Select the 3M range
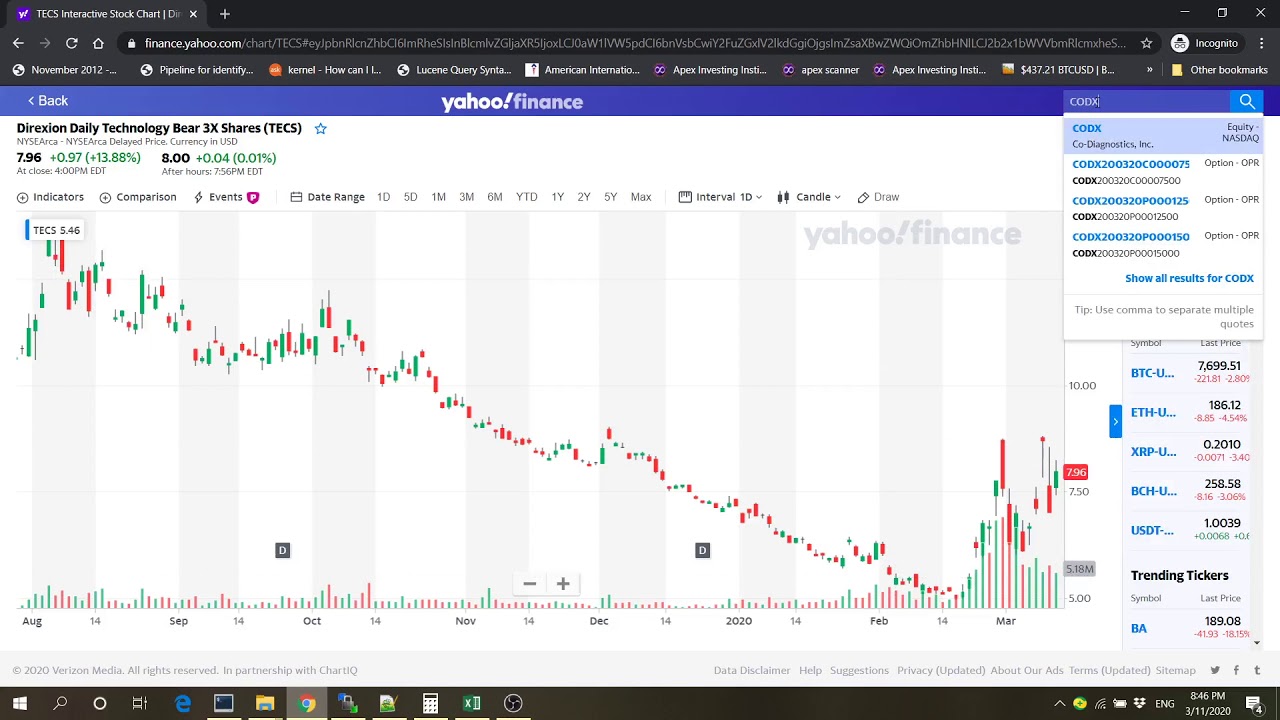 coord(466,197)
